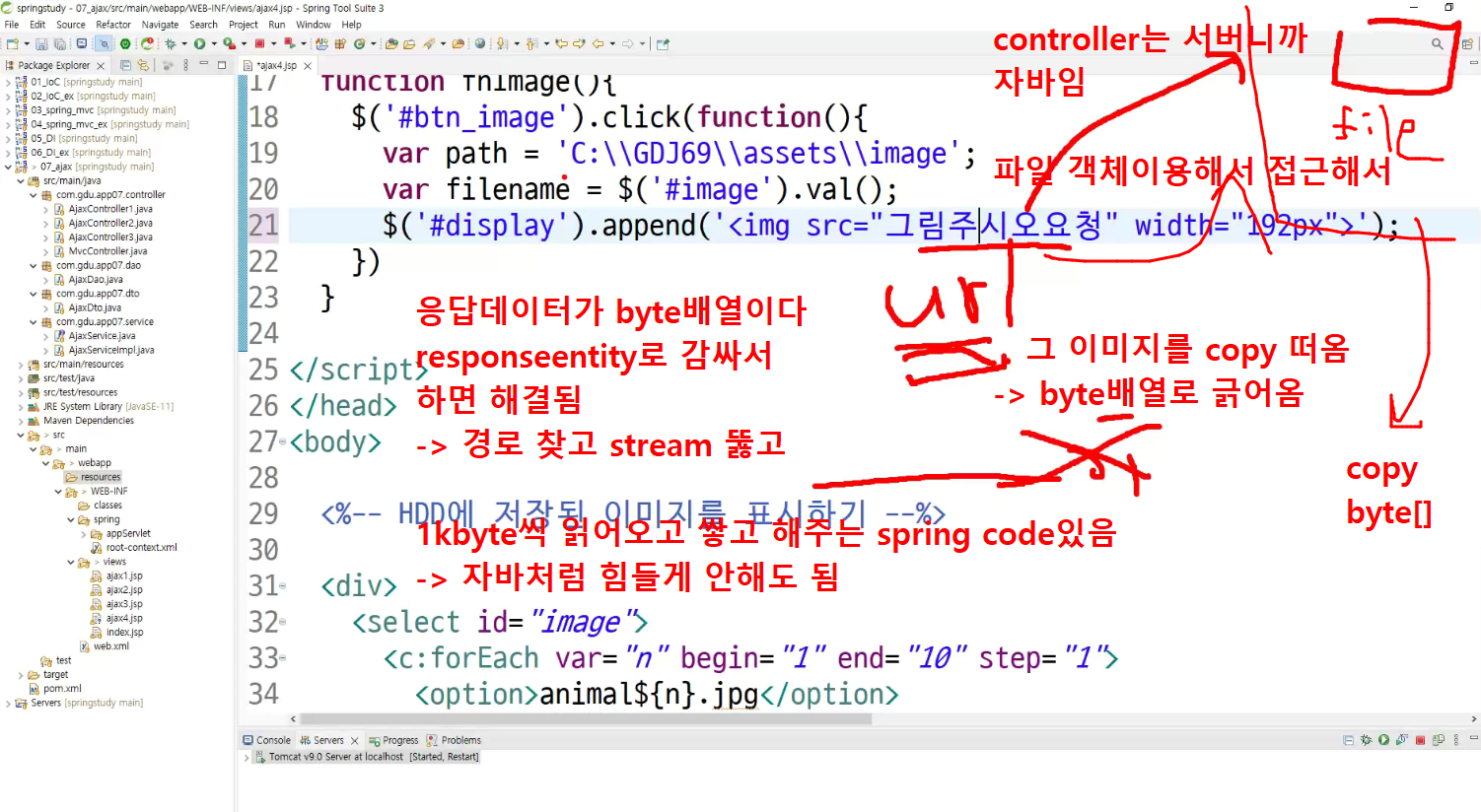Open the Open Perspective icon at top right
This screenshot has height=812, width=1481.
click(1467, 43)
